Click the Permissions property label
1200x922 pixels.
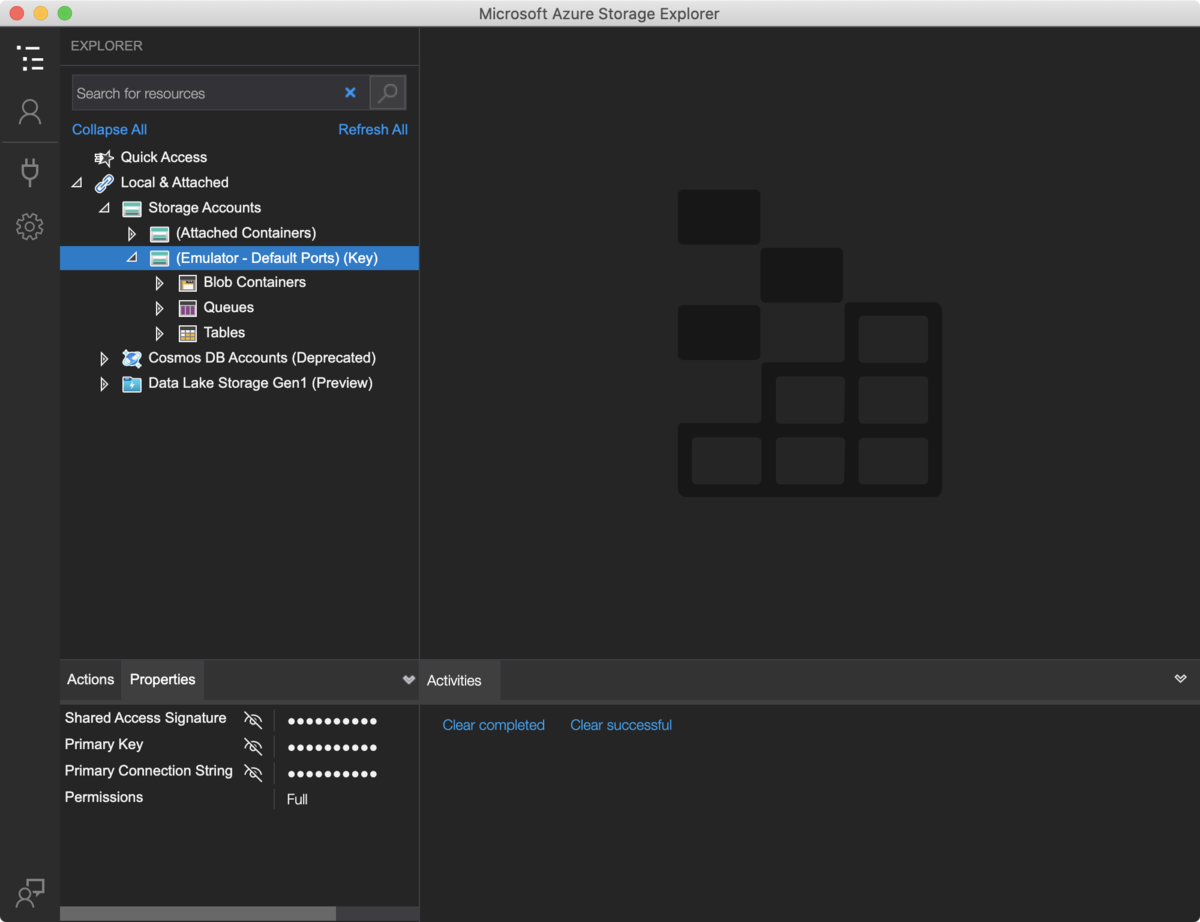(104, 797)
